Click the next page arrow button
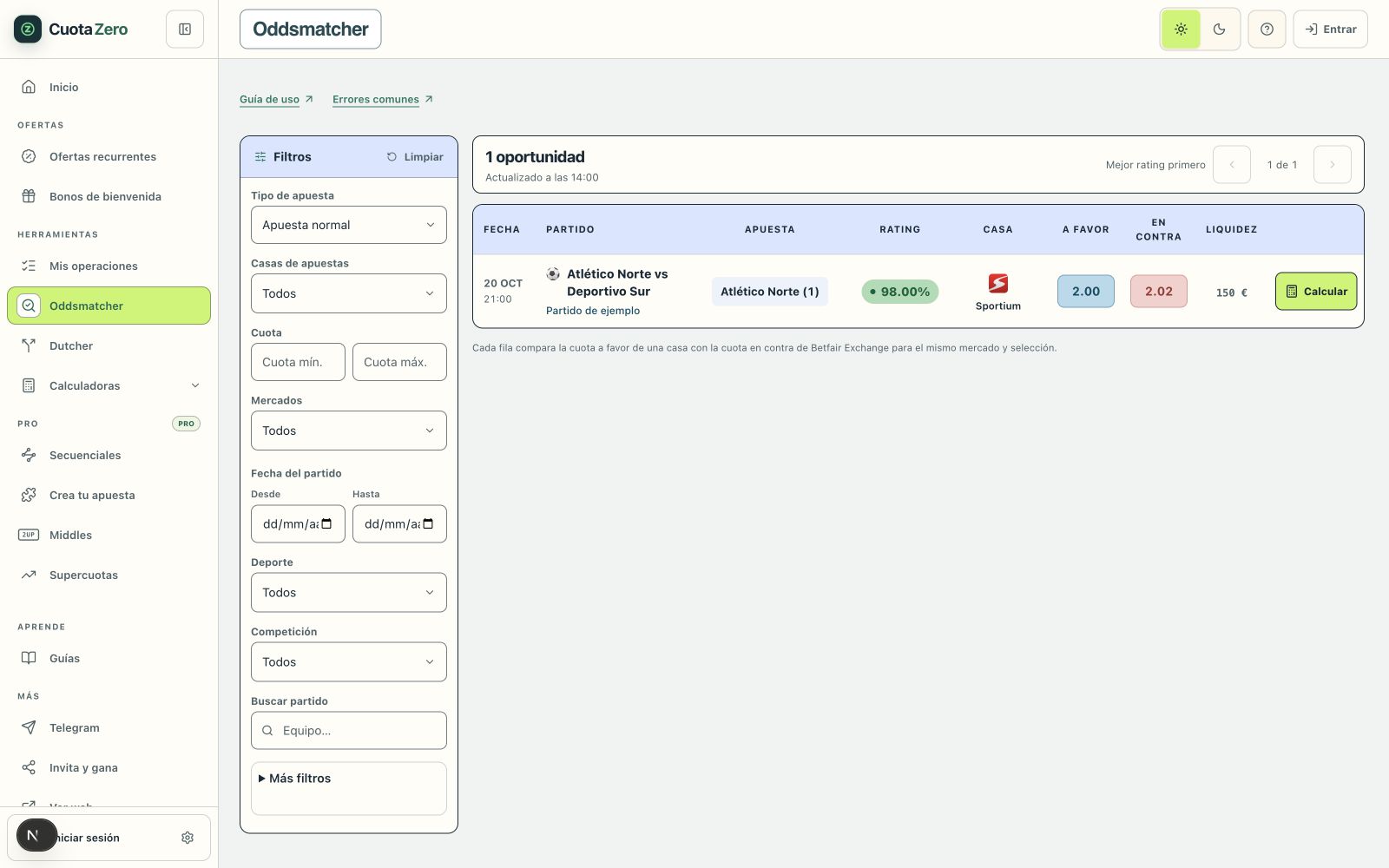This screenshot has height=868, width=1389. (x=1333, y=165)
